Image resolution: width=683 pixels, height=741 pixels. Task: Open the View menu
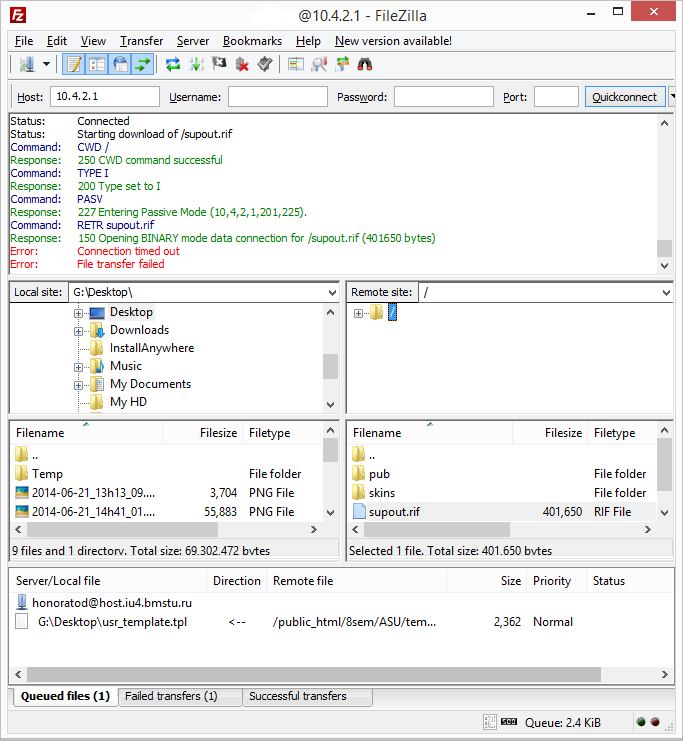click(x=93, y=41)
